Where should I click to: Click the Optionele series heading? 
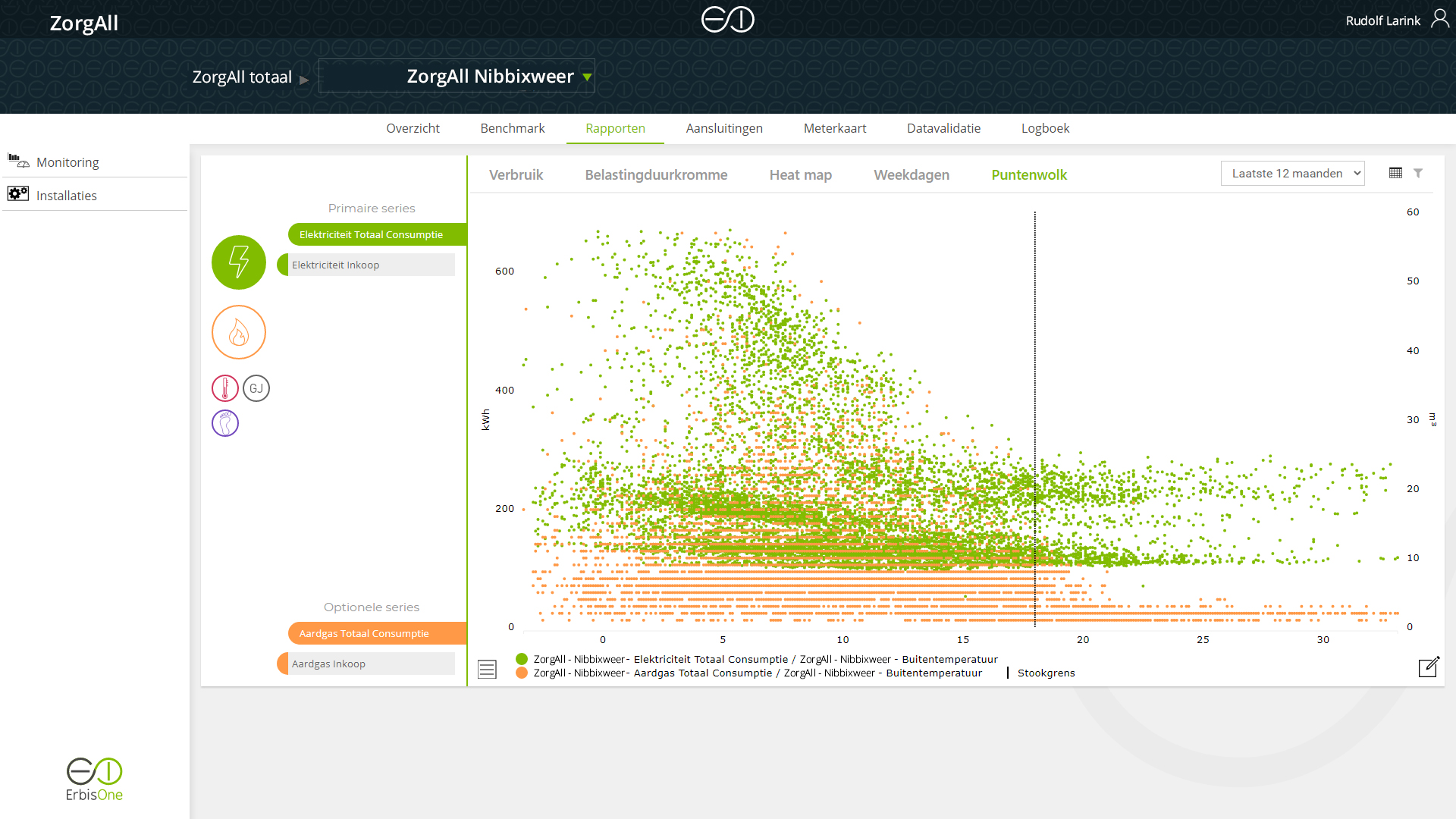point(372,607)
